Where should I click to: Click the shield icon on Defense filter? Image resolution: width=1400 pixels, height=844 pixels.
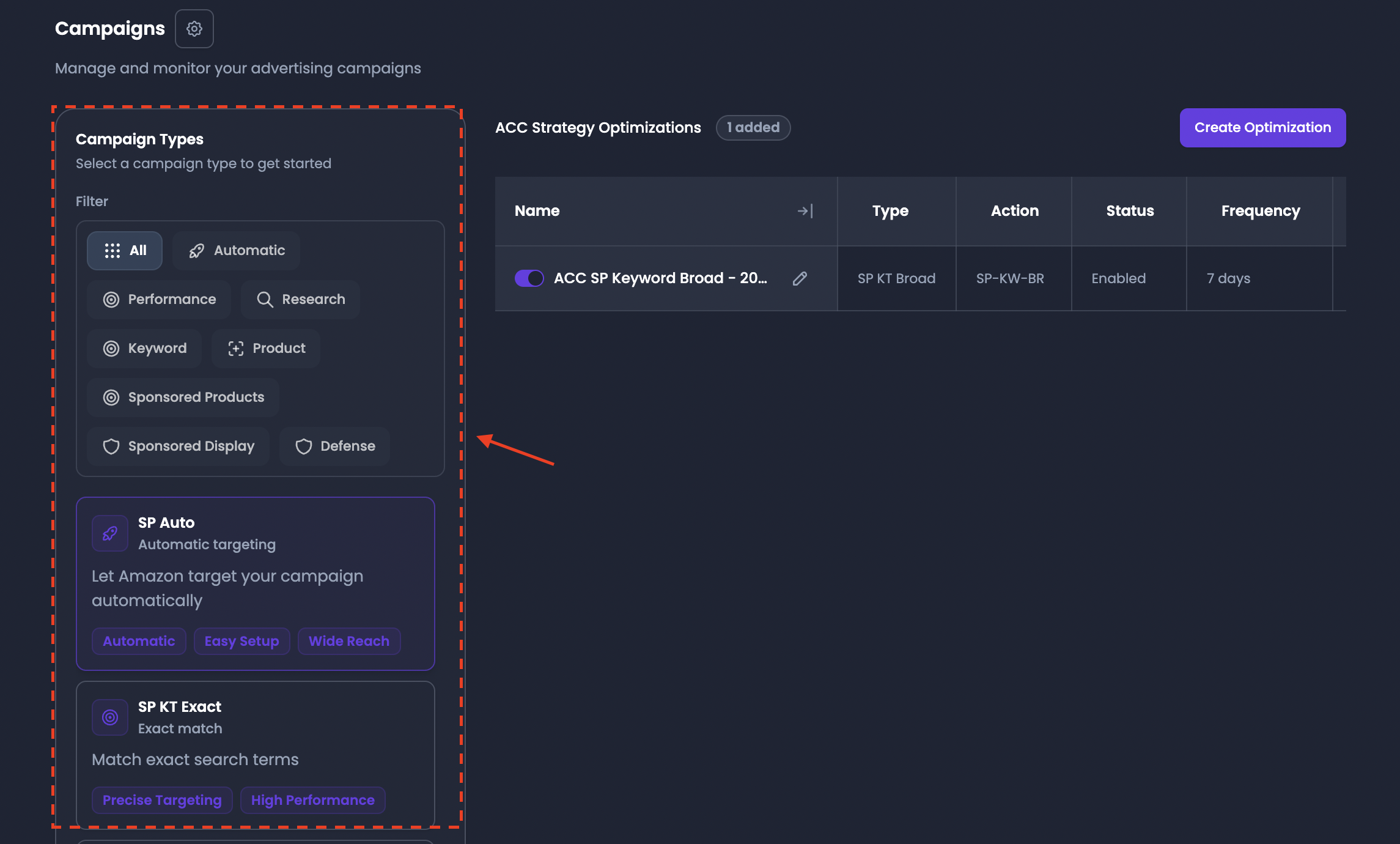(304, 446)
